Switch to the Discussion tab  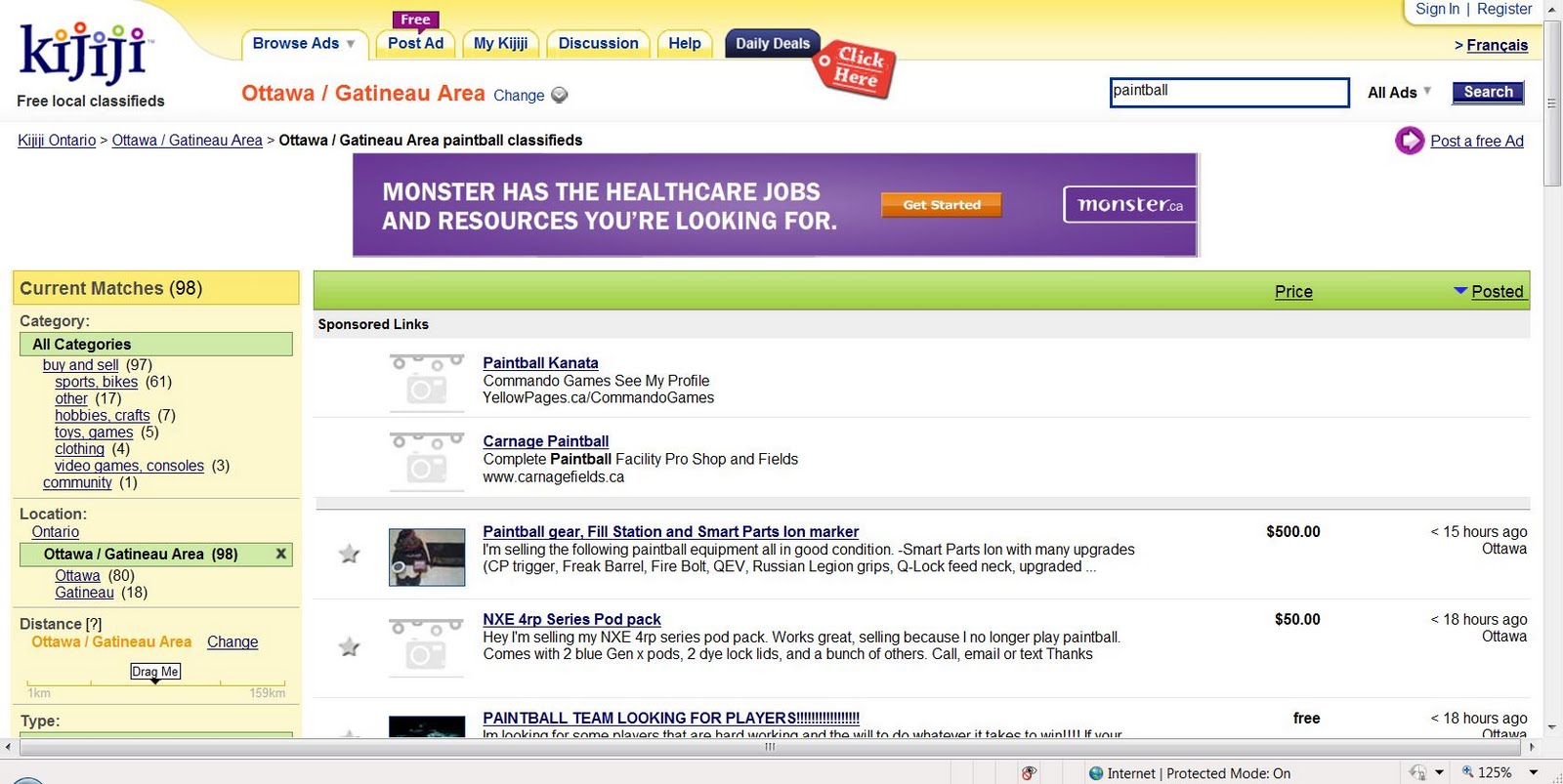598,43
